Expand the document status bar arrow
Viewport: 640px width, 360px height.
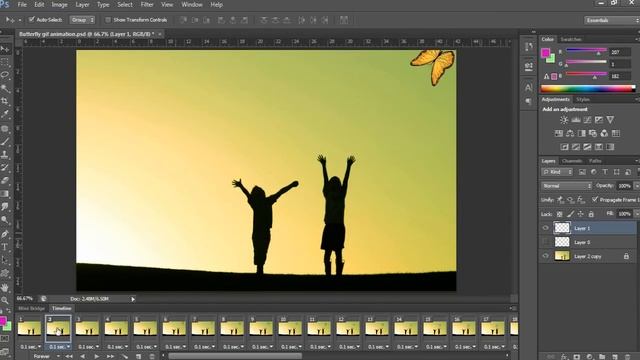133,299
